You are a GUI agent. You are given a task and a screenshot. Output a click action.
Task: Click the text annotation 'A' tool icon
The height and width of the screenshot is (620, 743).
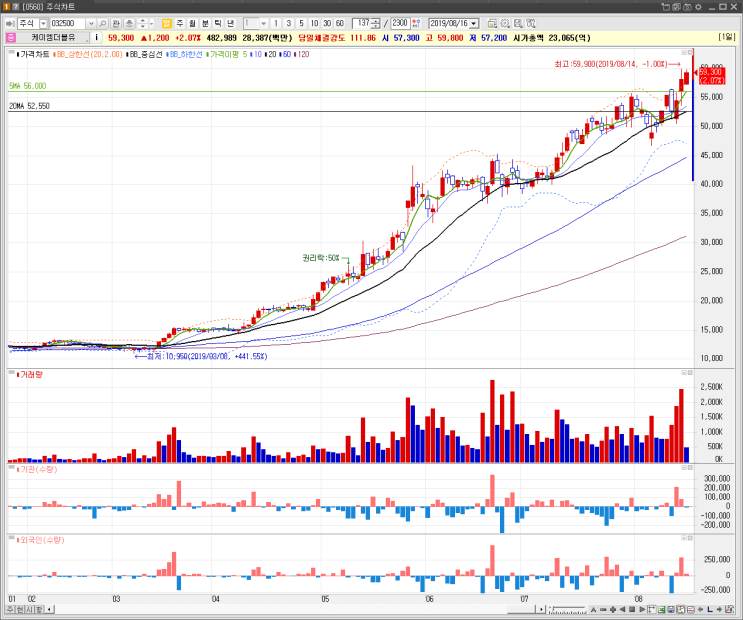click(593, 610)
